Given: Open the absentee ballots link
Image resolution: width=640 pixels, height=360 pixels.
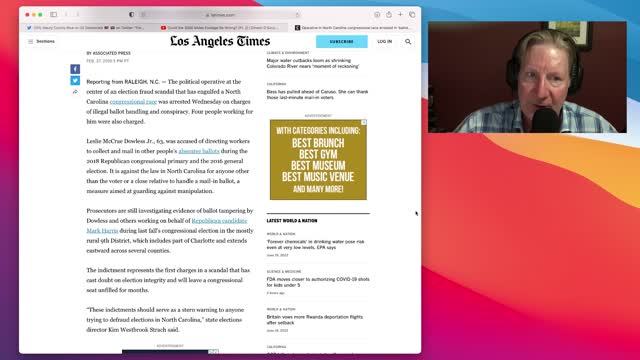Looking at the screenshot, I should tap(199, 151).
